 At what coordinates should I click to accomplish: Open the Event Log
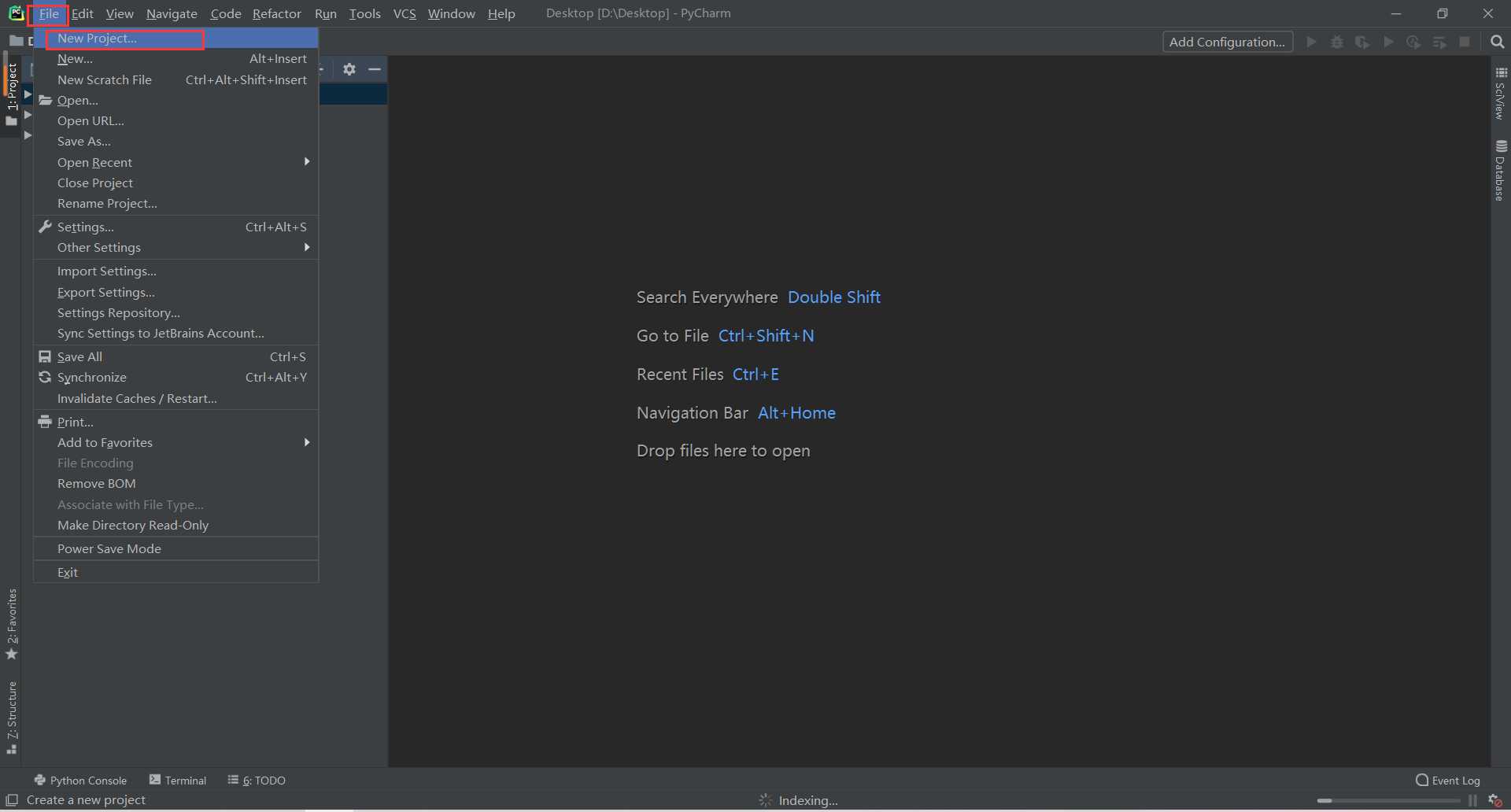pos(1448,781)
